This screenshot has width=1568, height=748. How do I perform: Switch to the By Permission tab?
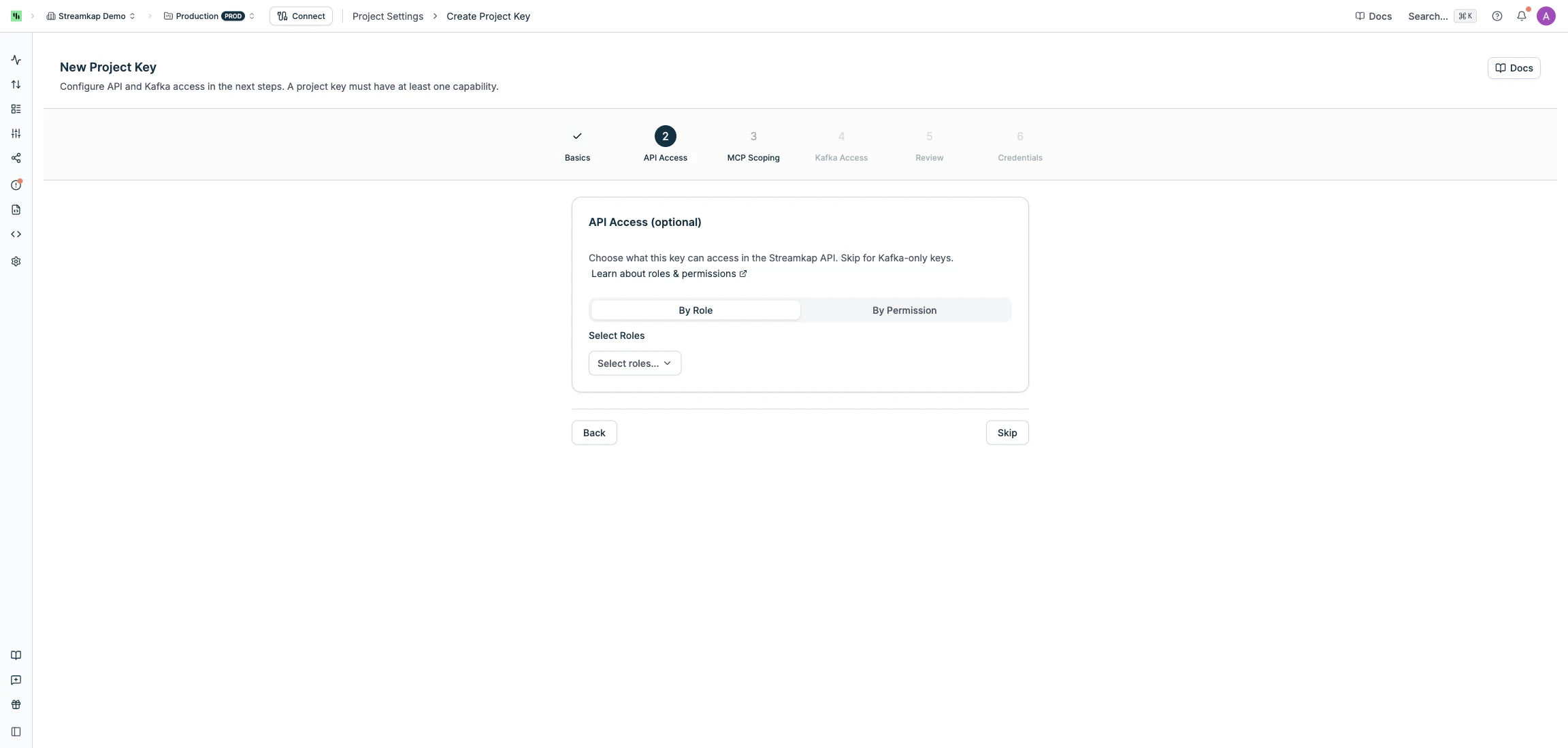904,310
